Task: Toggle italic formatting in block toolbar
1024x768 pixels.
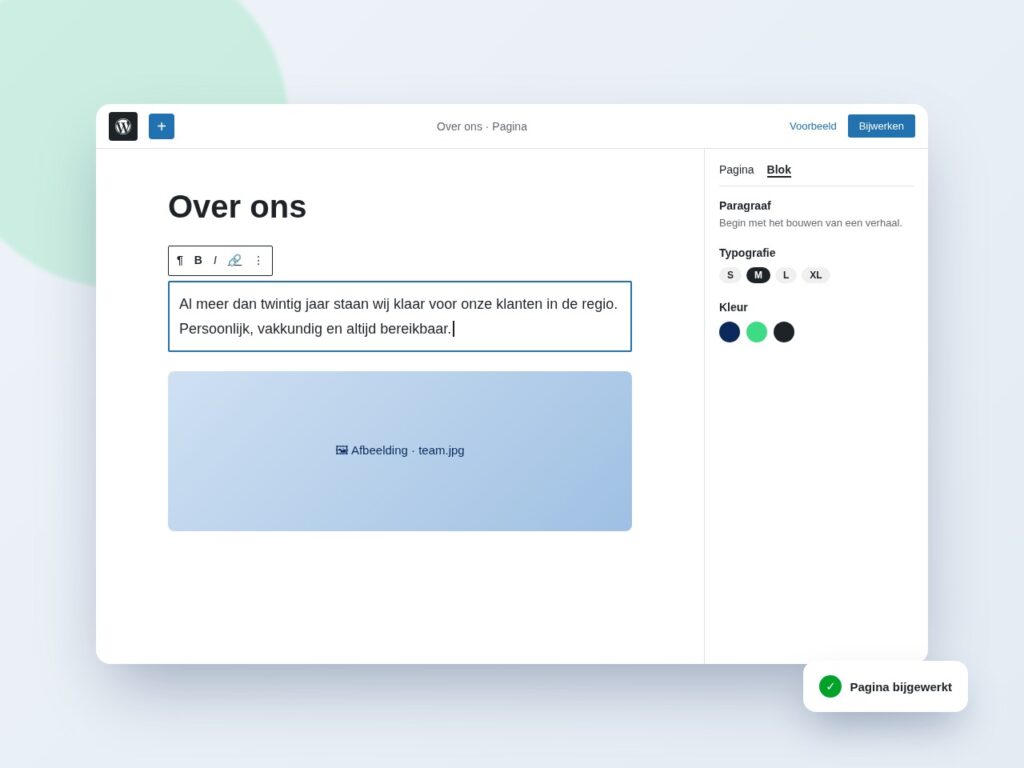Action: (x=215, y=260)
